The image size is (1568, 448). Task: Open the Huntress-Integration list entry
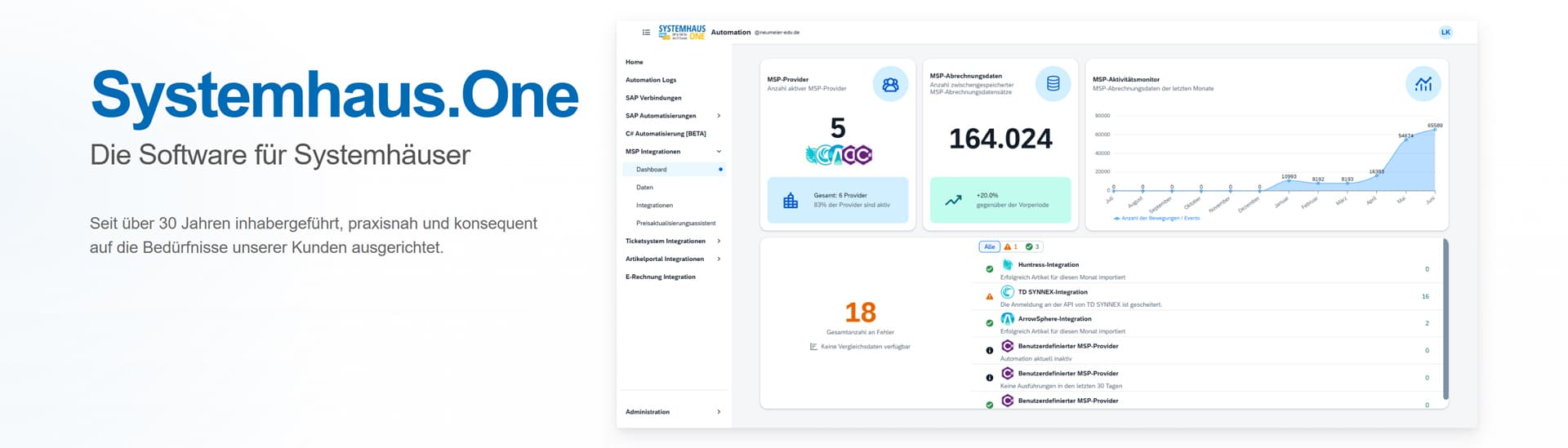pyautogui.click(x=1206, y=269)
